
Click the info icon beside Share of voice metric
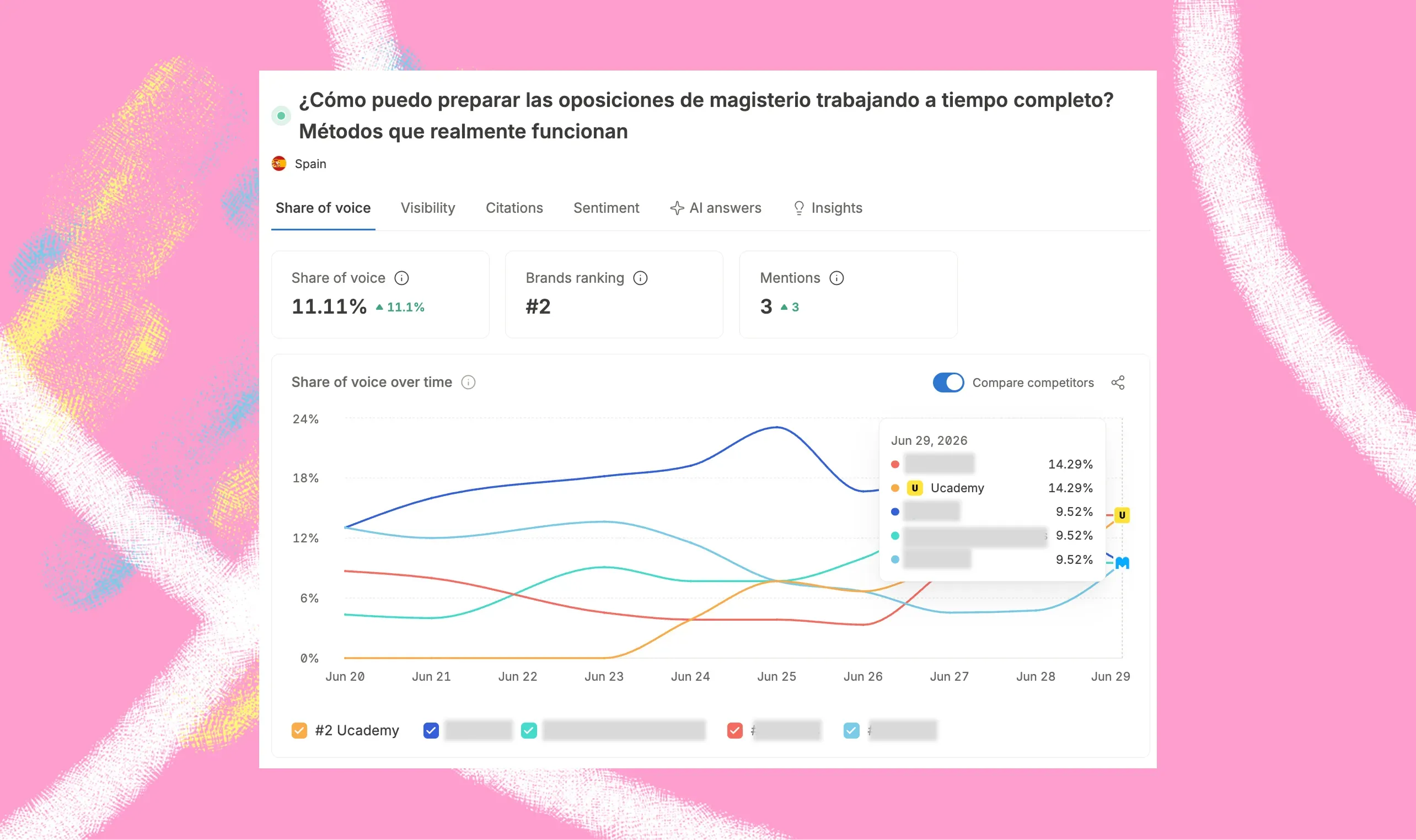pos(401,278)
